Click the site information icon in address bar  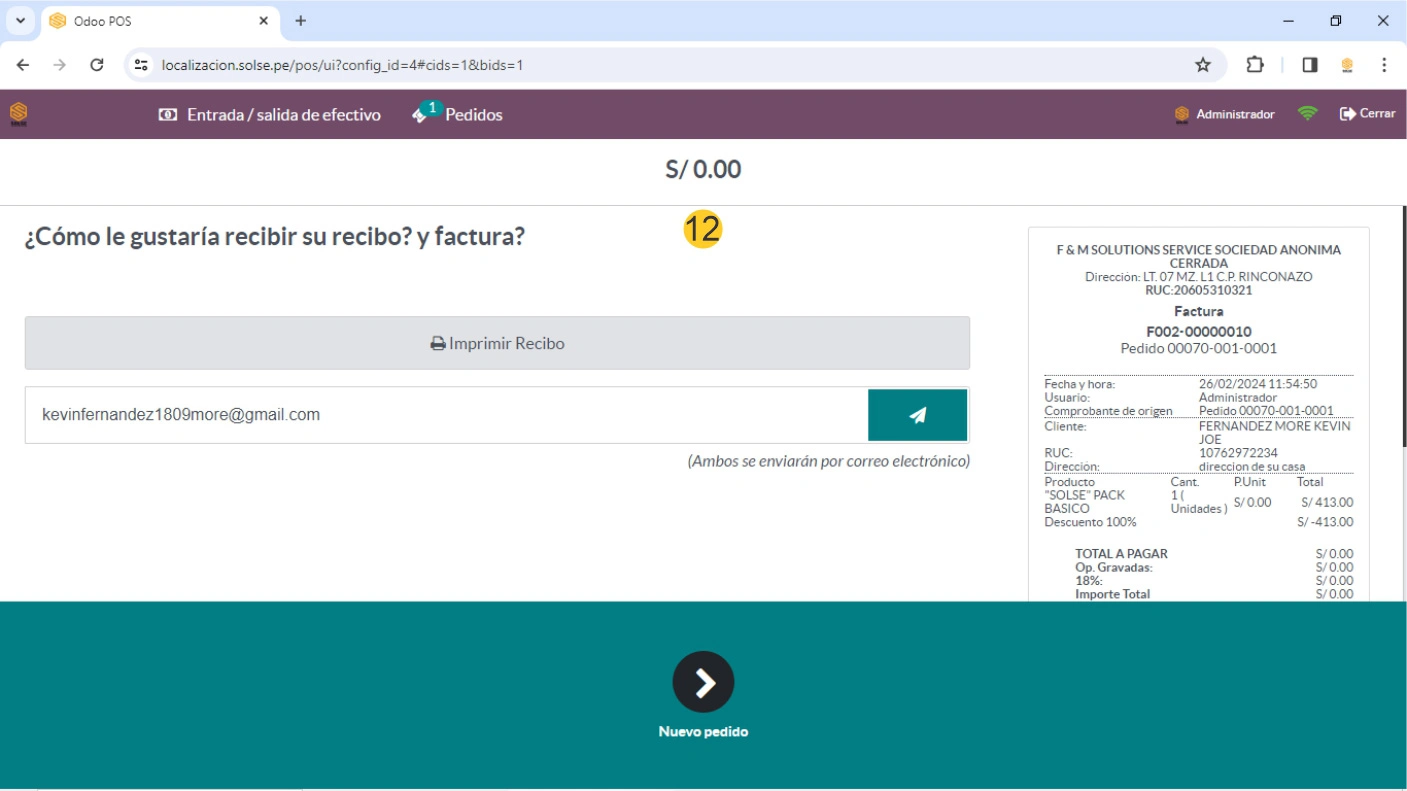(142, 65)
